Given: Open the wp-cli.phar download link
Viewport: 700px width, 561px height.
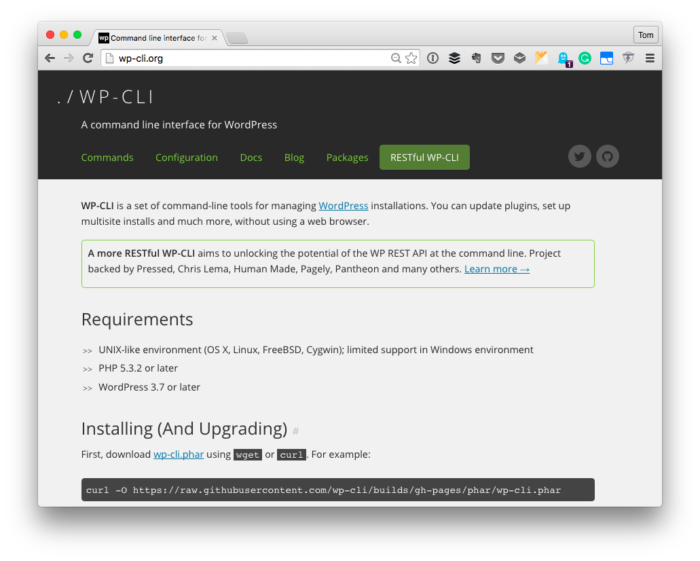Looking at the screenshot, I should pyautogui.click(x=179, y=454).
